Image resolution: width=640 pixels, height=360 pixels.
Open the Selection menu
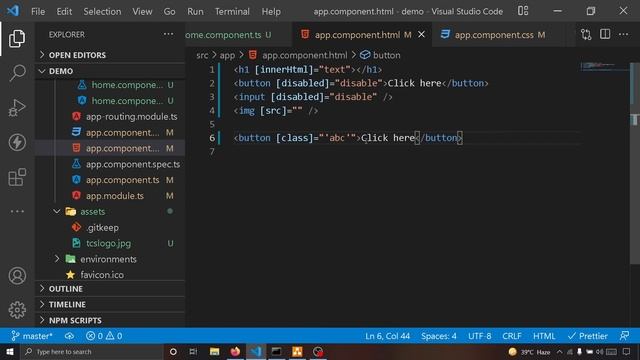tap(102, 11)
